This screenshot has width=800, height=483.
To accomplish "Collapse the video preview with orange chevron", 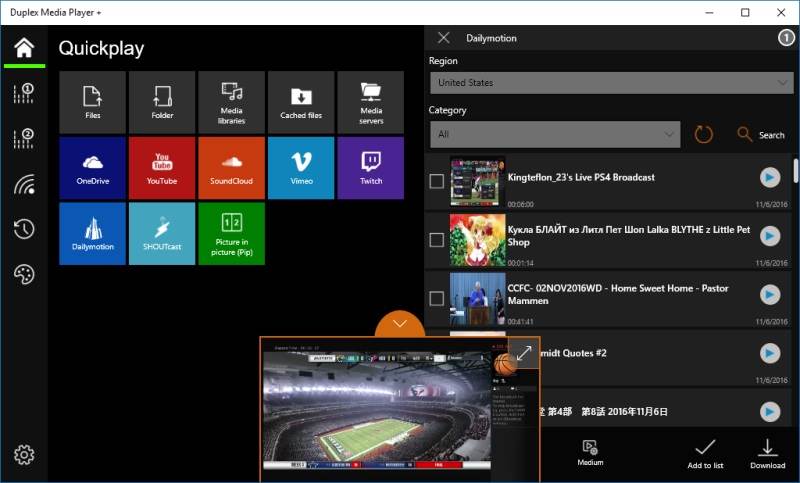I will tap(400, 324).
